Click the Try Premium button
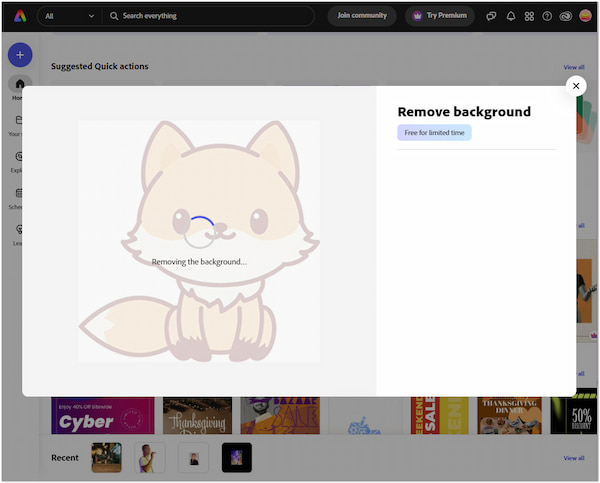600x483 pixels. [x=440, y=16]
